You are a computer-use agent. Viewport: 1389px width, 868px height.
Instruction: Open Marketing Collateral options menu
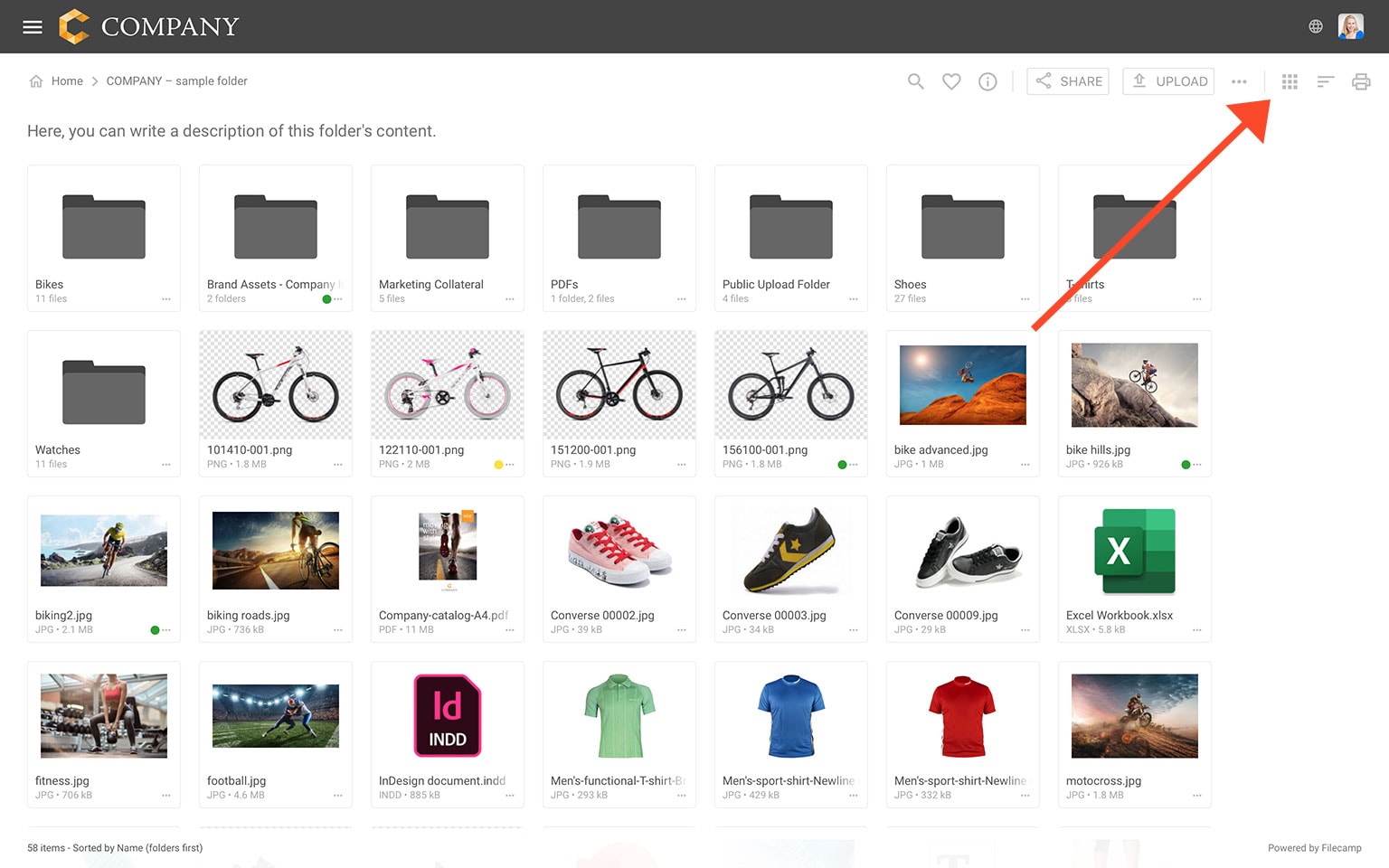[510, 299]
